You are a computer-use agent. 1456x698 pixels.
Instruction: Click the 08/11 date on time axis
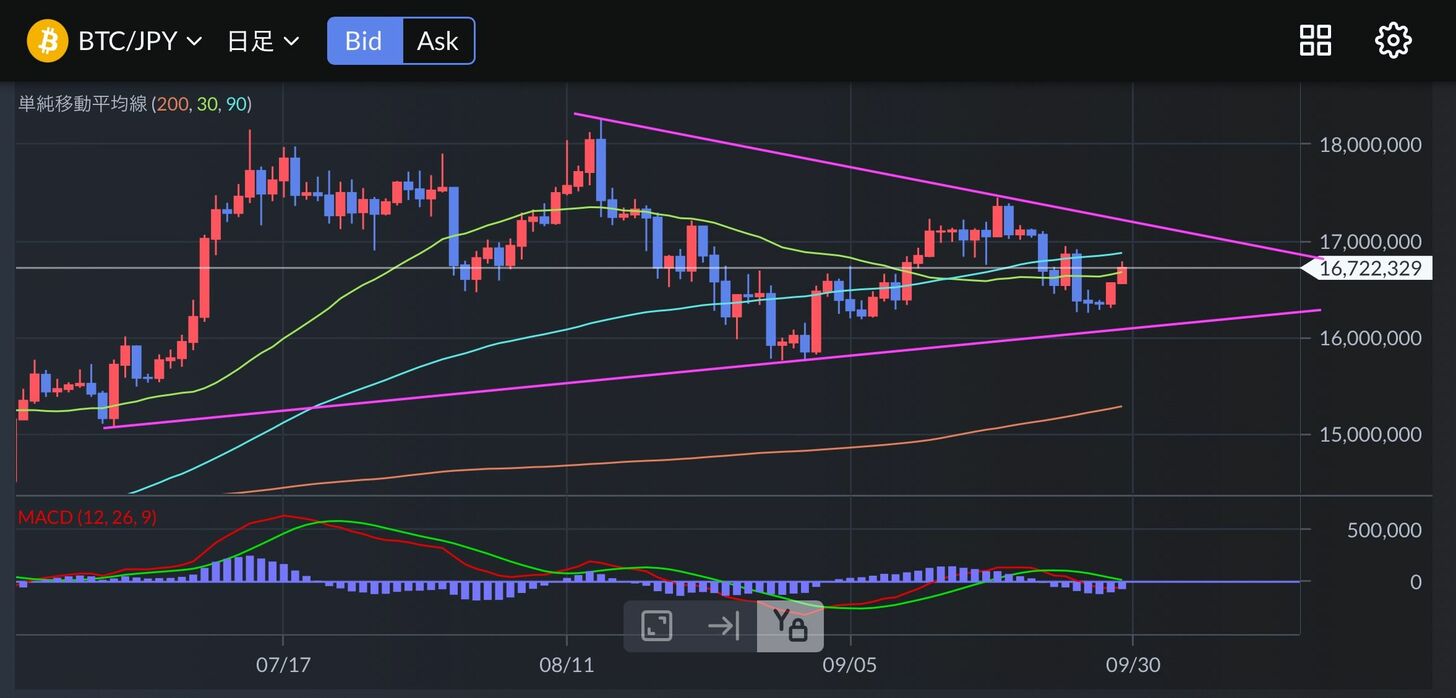pos(567,664)
